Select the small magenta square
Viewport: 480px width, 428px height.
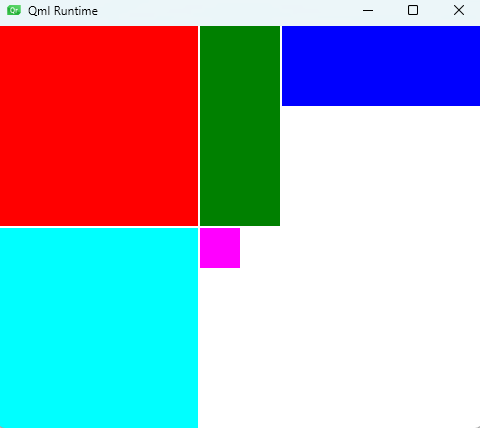coord(220,248)
